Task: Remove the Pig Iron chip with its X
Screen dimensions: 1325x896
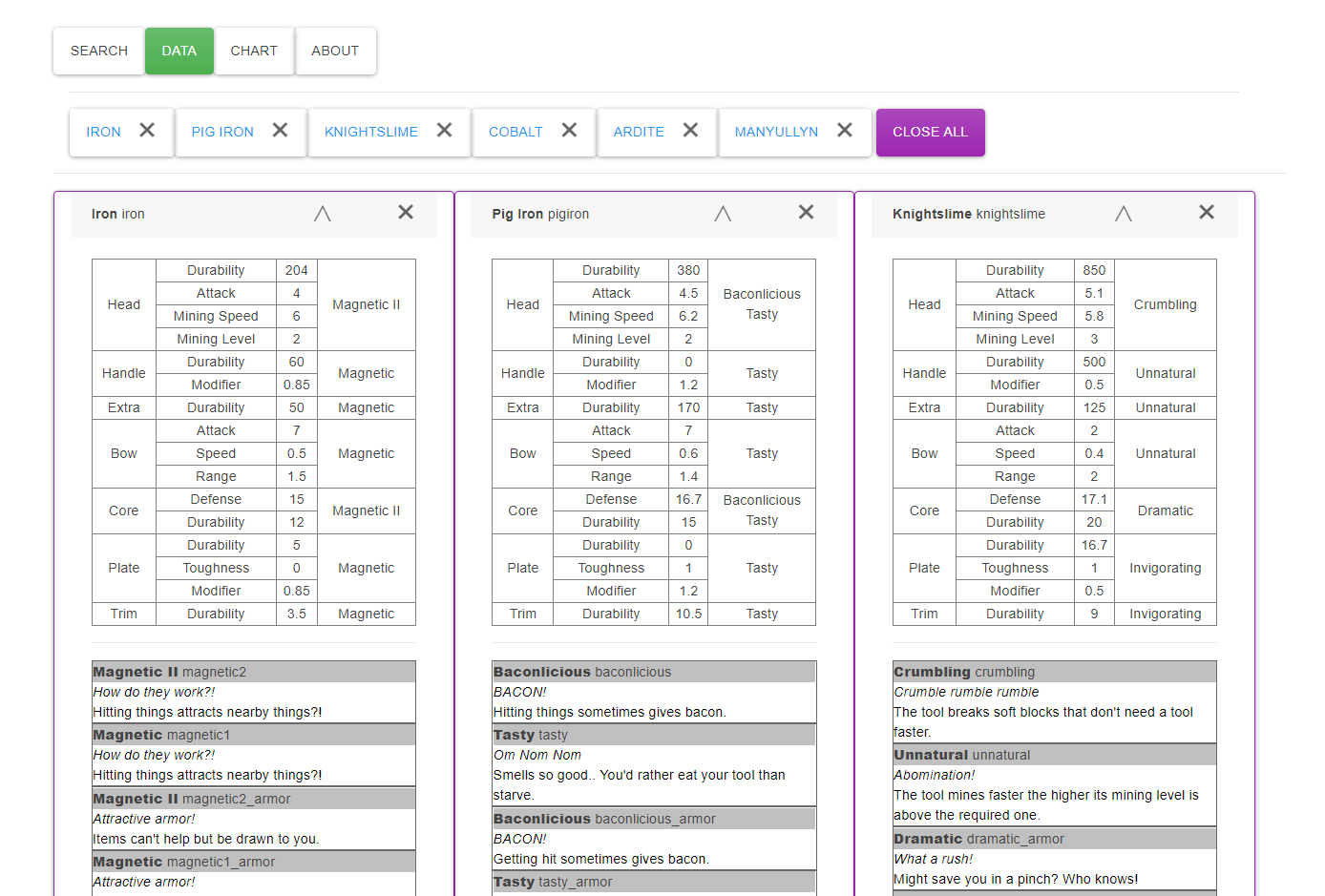Action: [x=280, y=131]
